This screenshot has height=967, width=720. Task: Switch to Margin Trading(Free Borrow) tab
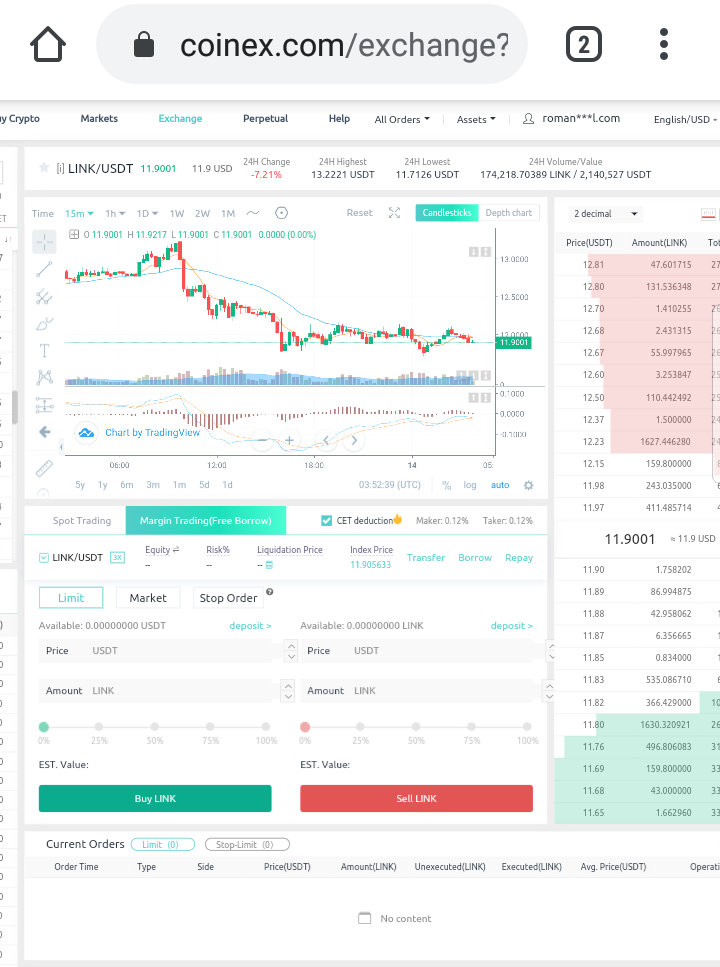tap(205, 521)
